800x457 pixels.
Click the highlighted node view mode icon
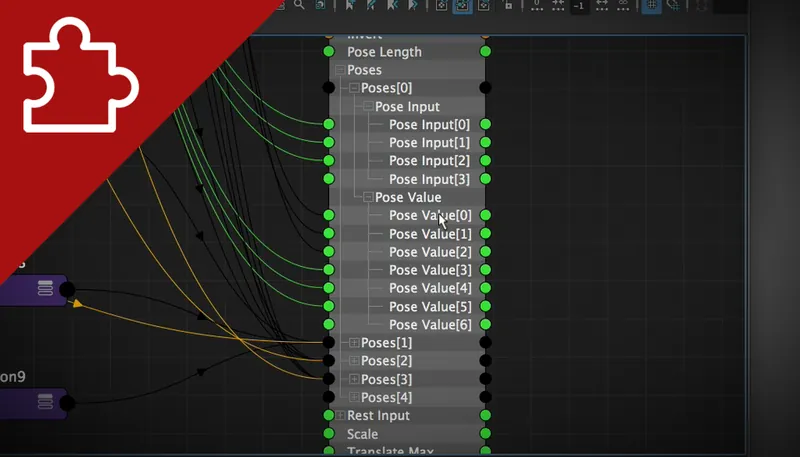(x=462, y=6)
